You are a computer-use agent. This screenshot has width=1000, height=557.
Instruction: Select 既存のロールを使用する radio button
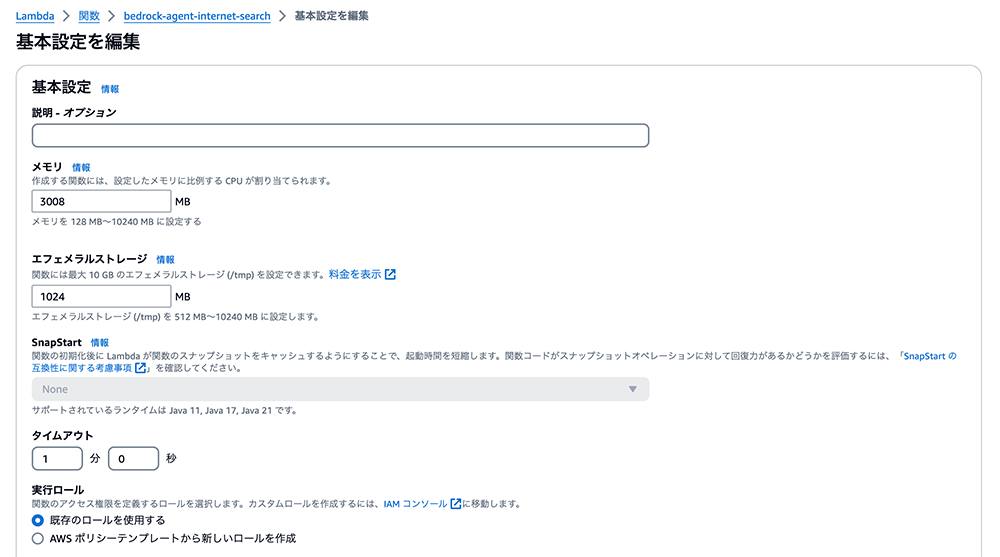point(38,521)
